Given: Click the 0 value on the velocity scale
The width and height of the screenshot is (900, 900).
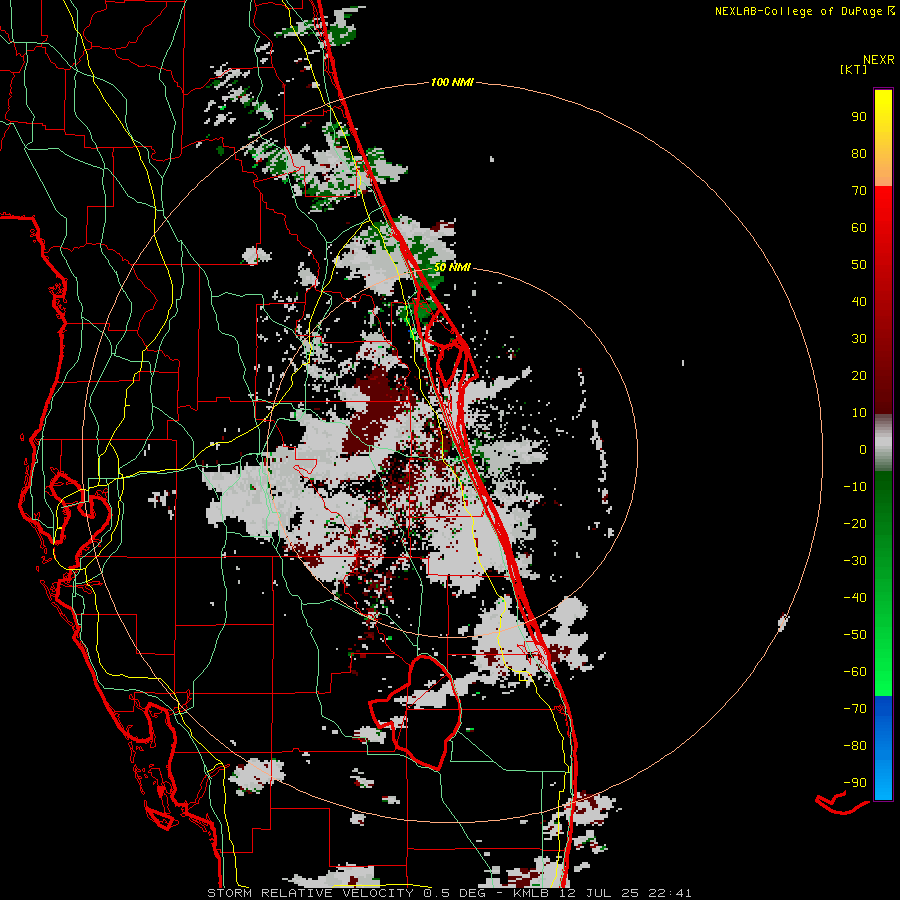Looking at the screenshot, I should [x=863, y=449].
